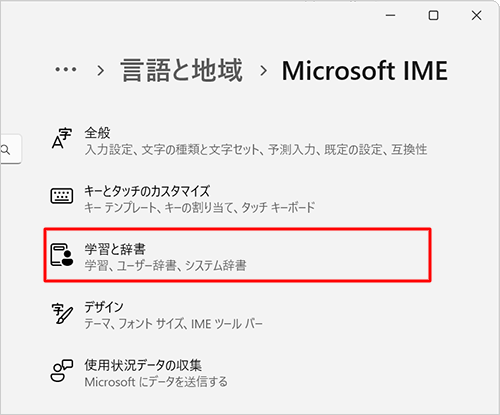Select the 学習と辞書 entry title

pos(115,249)
